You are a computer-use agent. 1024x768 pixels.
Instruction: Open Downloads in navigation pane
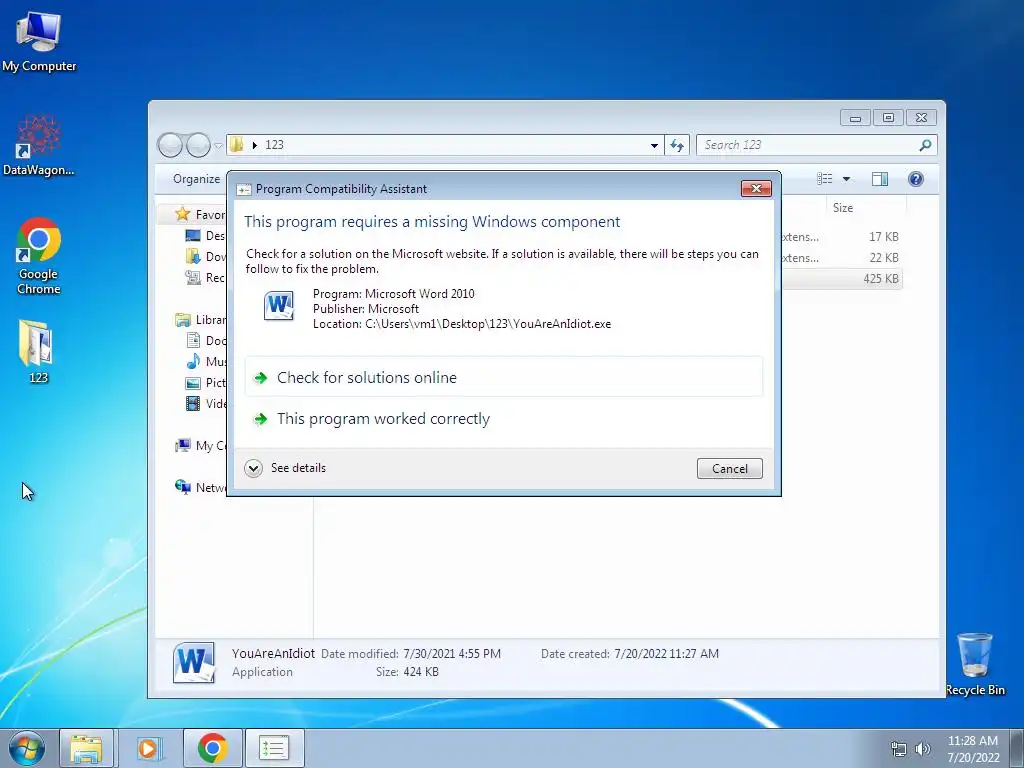(206, 257)
